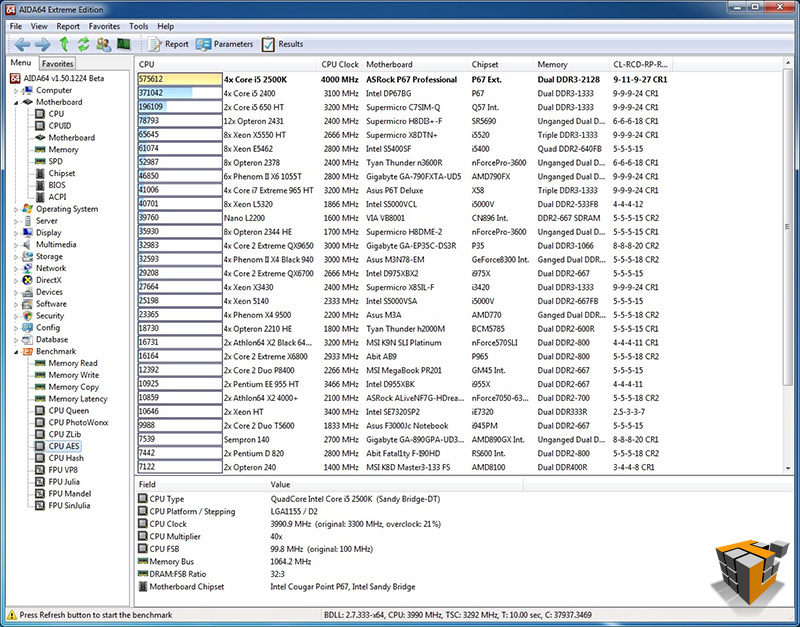This screenshot has width=800, height=627.
Task: Select the Memory tree item icon
Action: click(x=40, y=149)
